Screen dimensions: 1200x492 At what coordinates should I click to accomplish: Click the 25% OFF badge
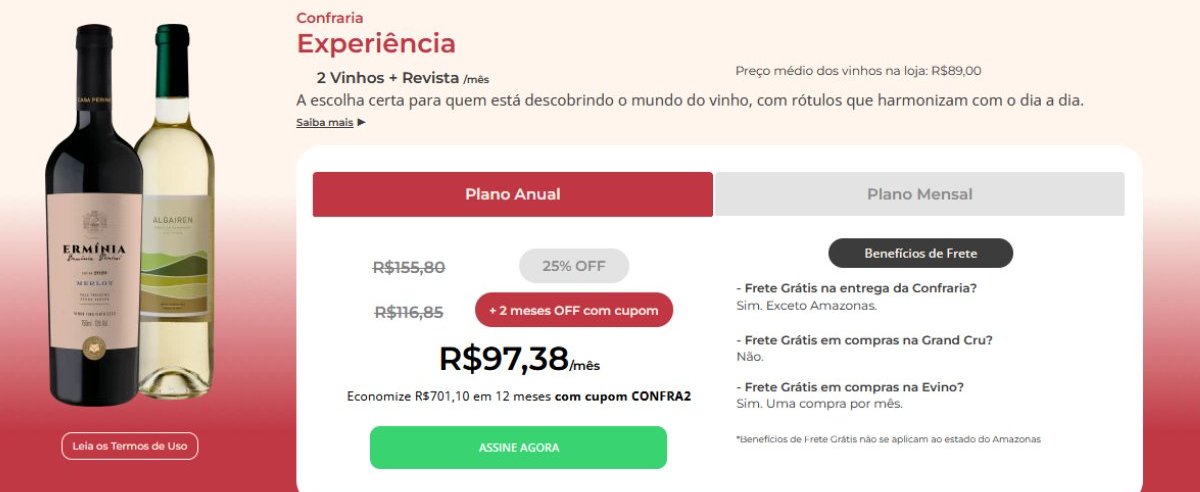click(574, 266)
